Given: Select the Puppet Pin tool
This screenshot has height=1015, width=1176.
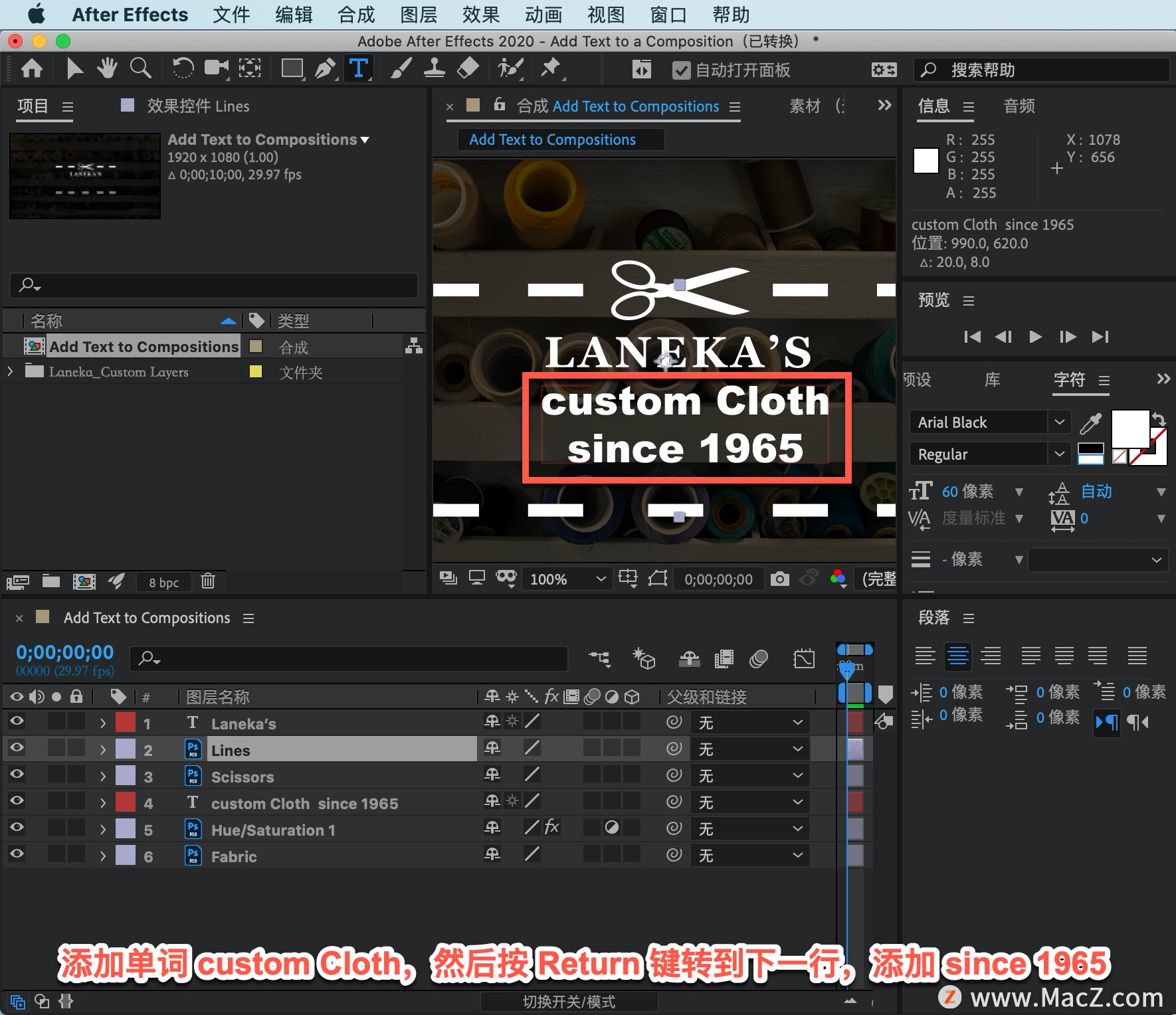Looking at the screenshot, I should click(551, 68).
